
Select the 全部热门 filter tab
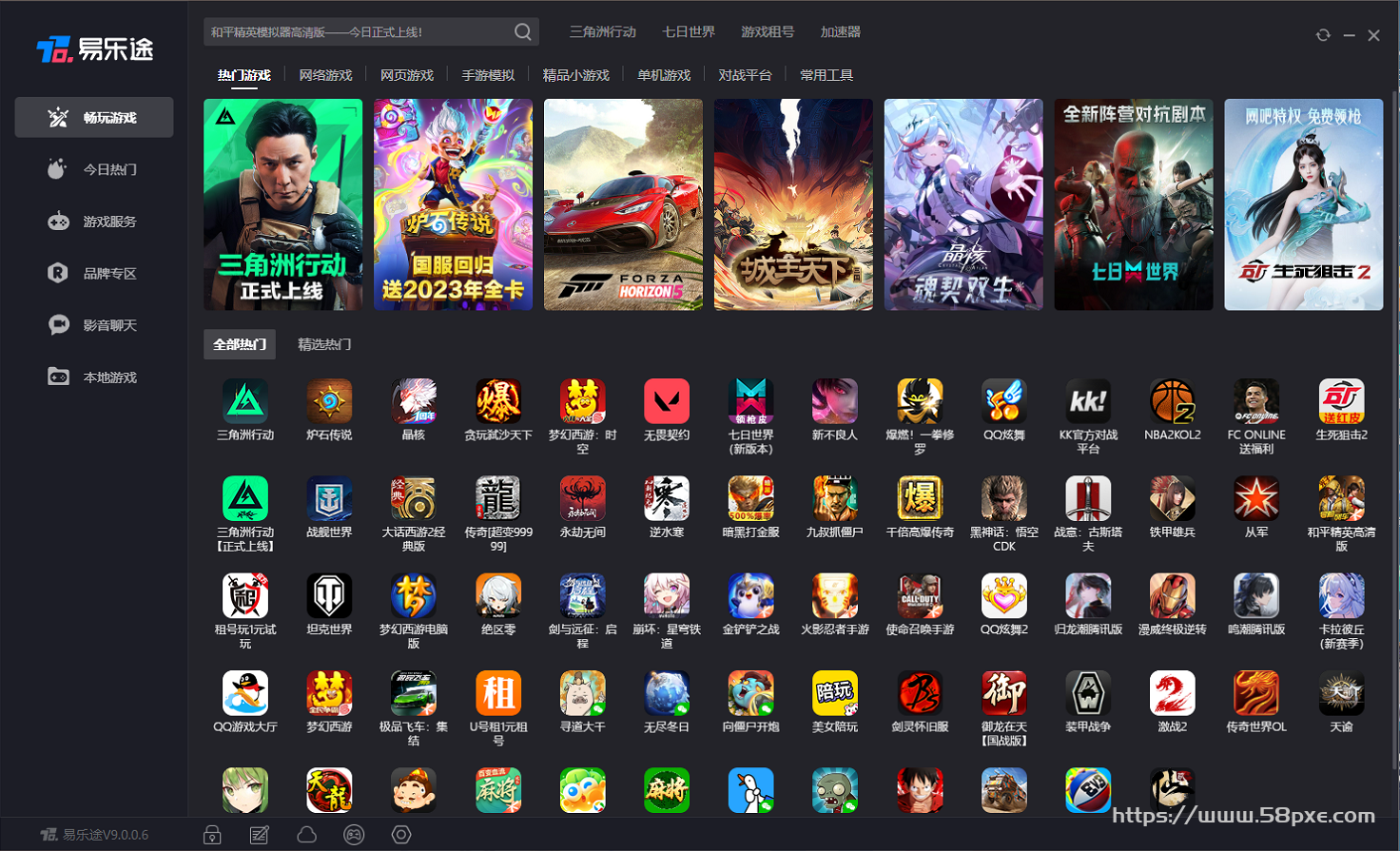pyautogui.click(x=240, y=344)
